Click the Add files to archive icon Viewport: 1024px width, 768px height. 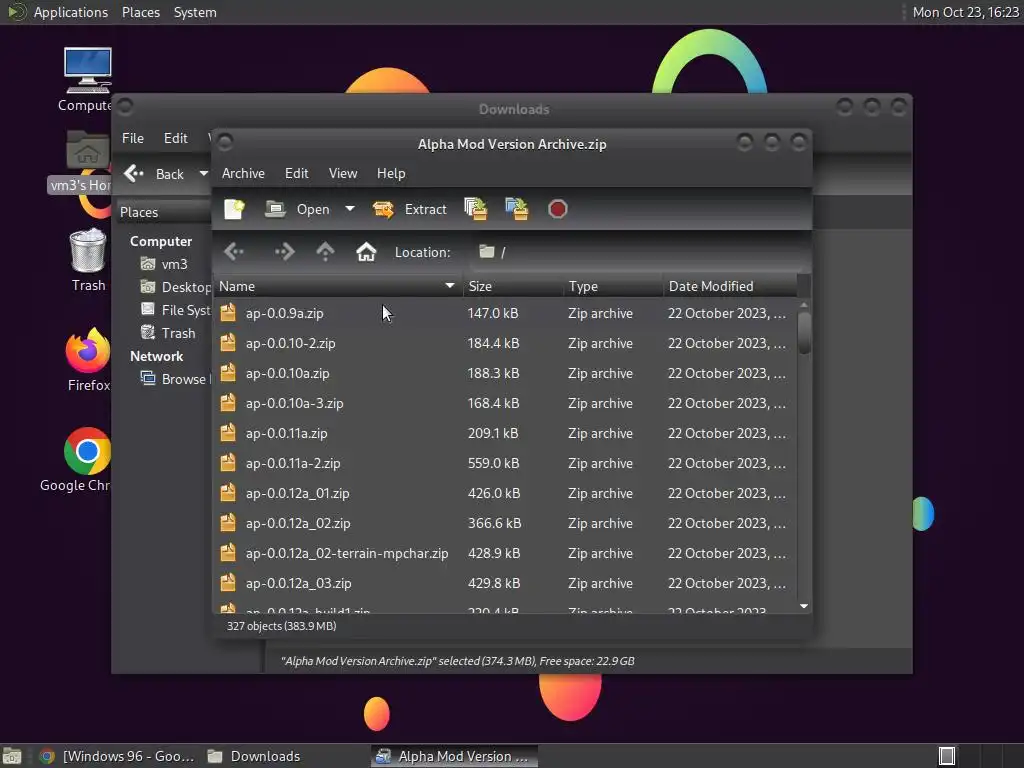[x=475, y=209]
